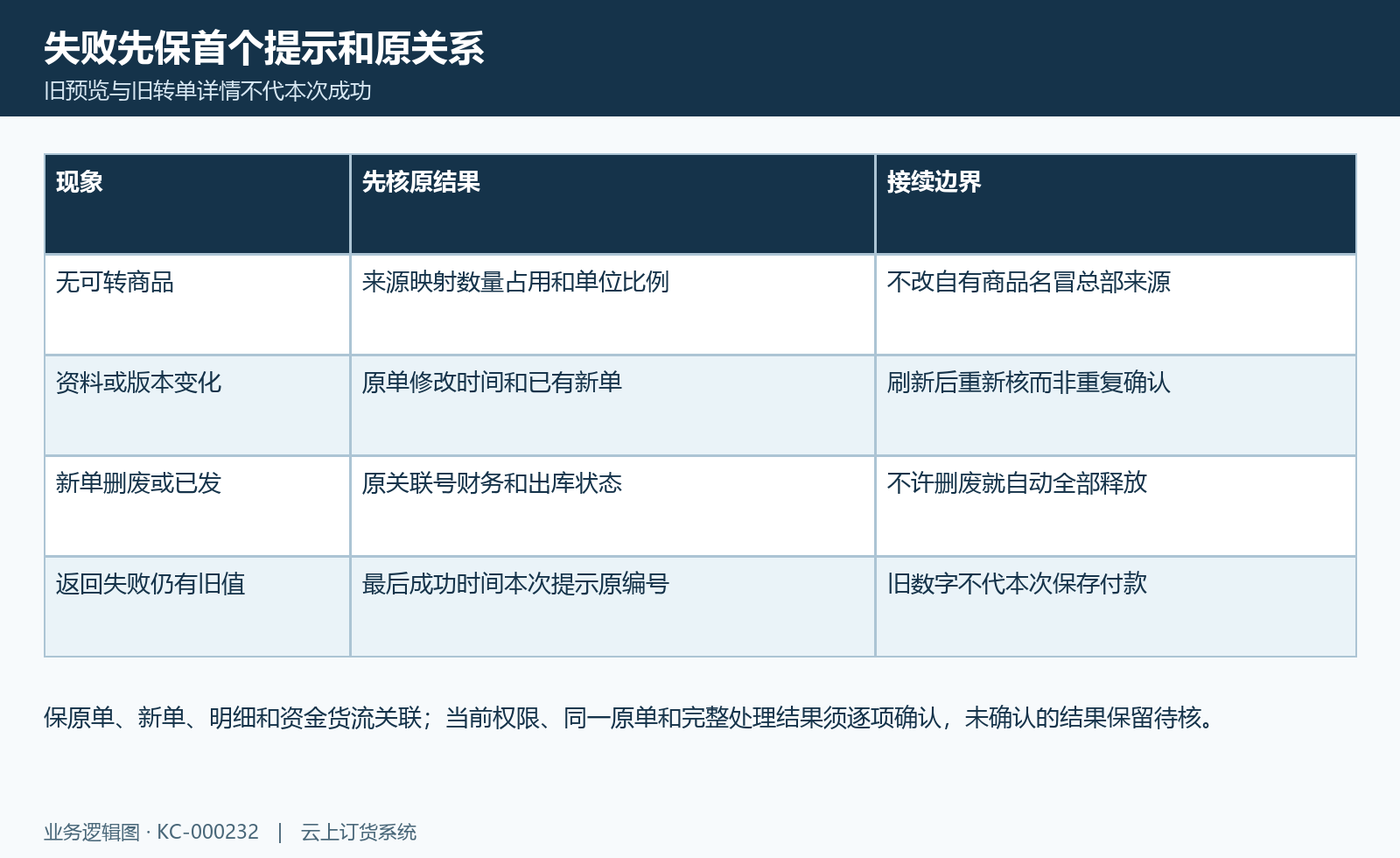Click the cell 新单删废或已发
1400x858 pixels.
pyautogui.click(x=198, y=506)
